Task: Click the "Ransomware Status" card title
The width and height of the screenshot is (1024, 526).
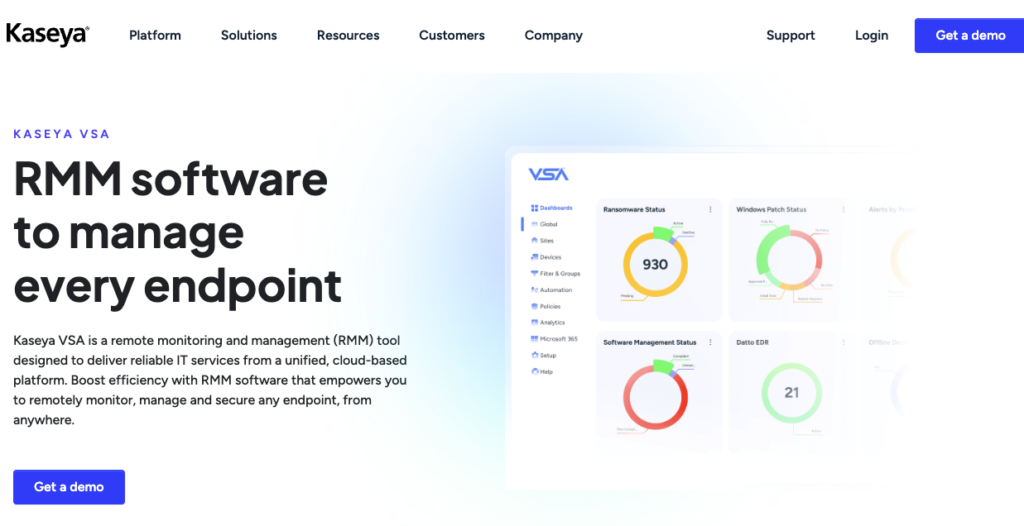Action: point(634,210)
